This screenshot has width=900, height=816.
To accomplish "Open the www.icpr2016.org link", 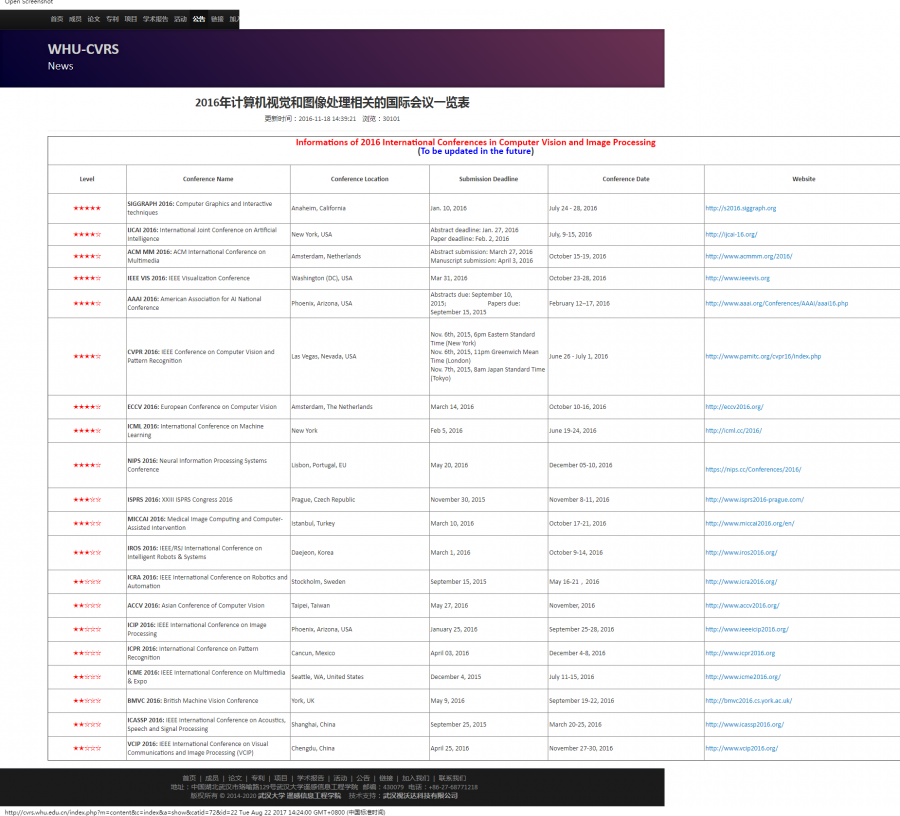I will (x=740, y=653).
